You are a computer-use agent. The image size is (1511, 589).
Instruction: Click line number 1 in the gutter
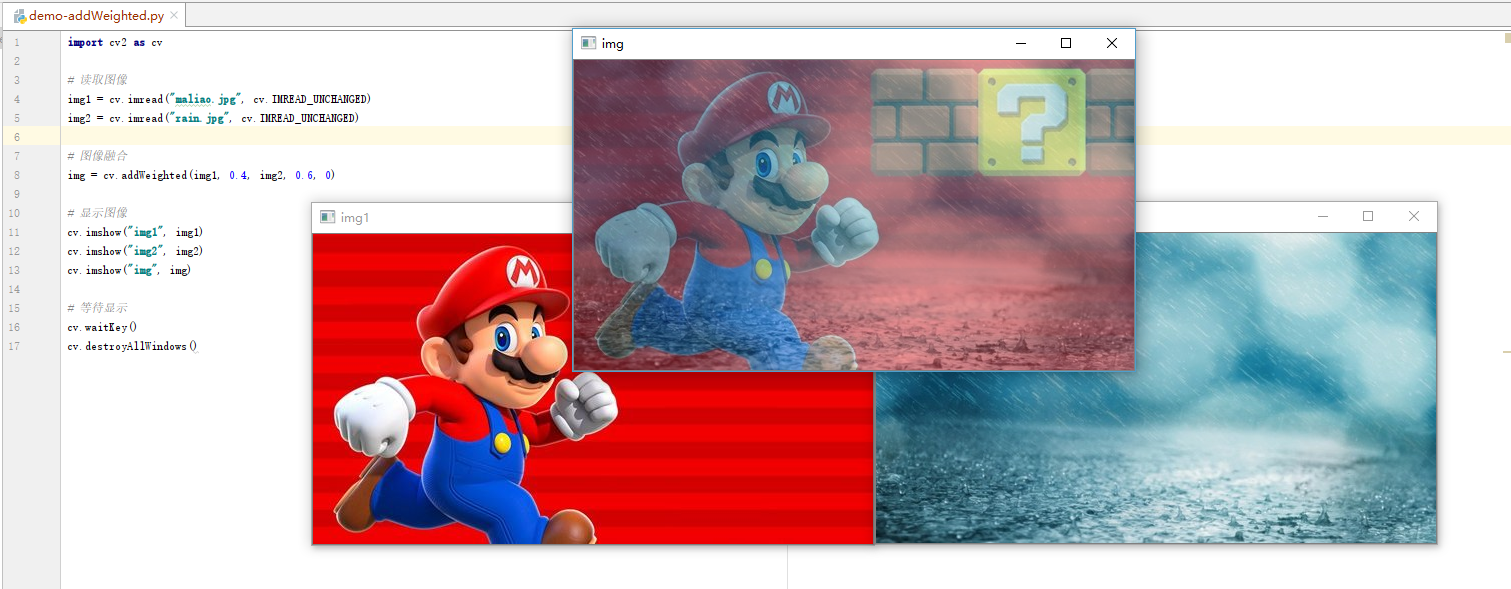click(16, 43)
